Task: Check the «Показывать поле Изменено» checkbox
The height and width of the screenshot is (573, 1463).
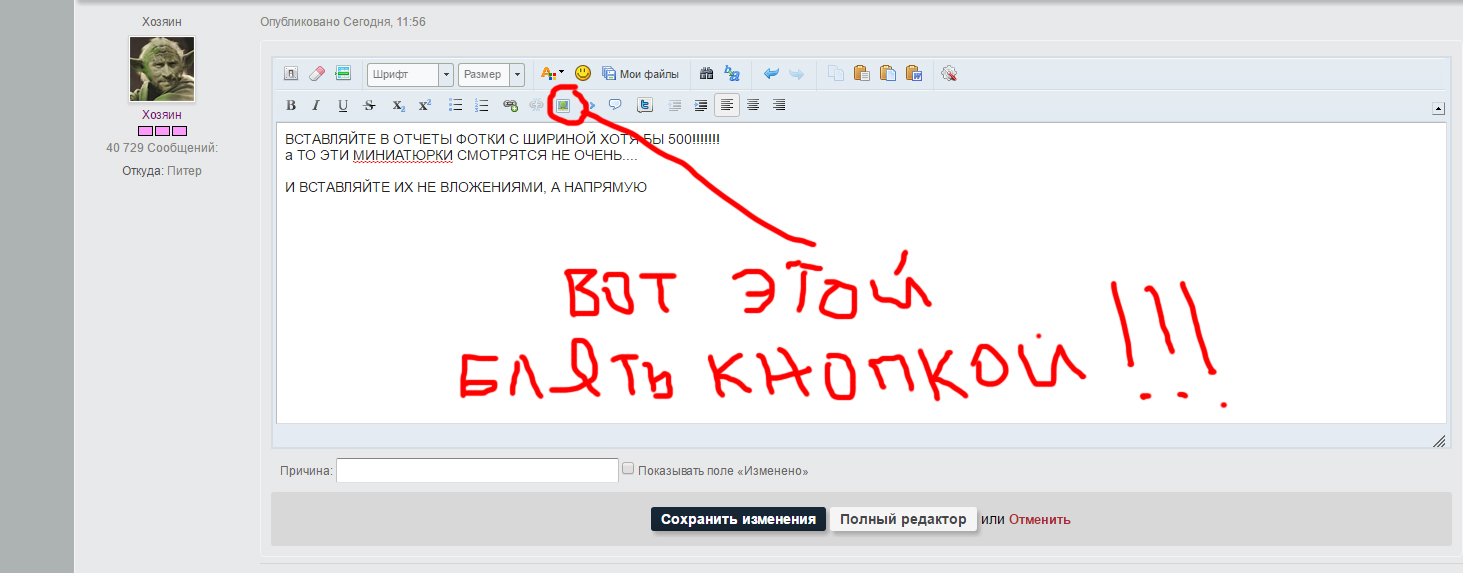Action: pos(628,468)
